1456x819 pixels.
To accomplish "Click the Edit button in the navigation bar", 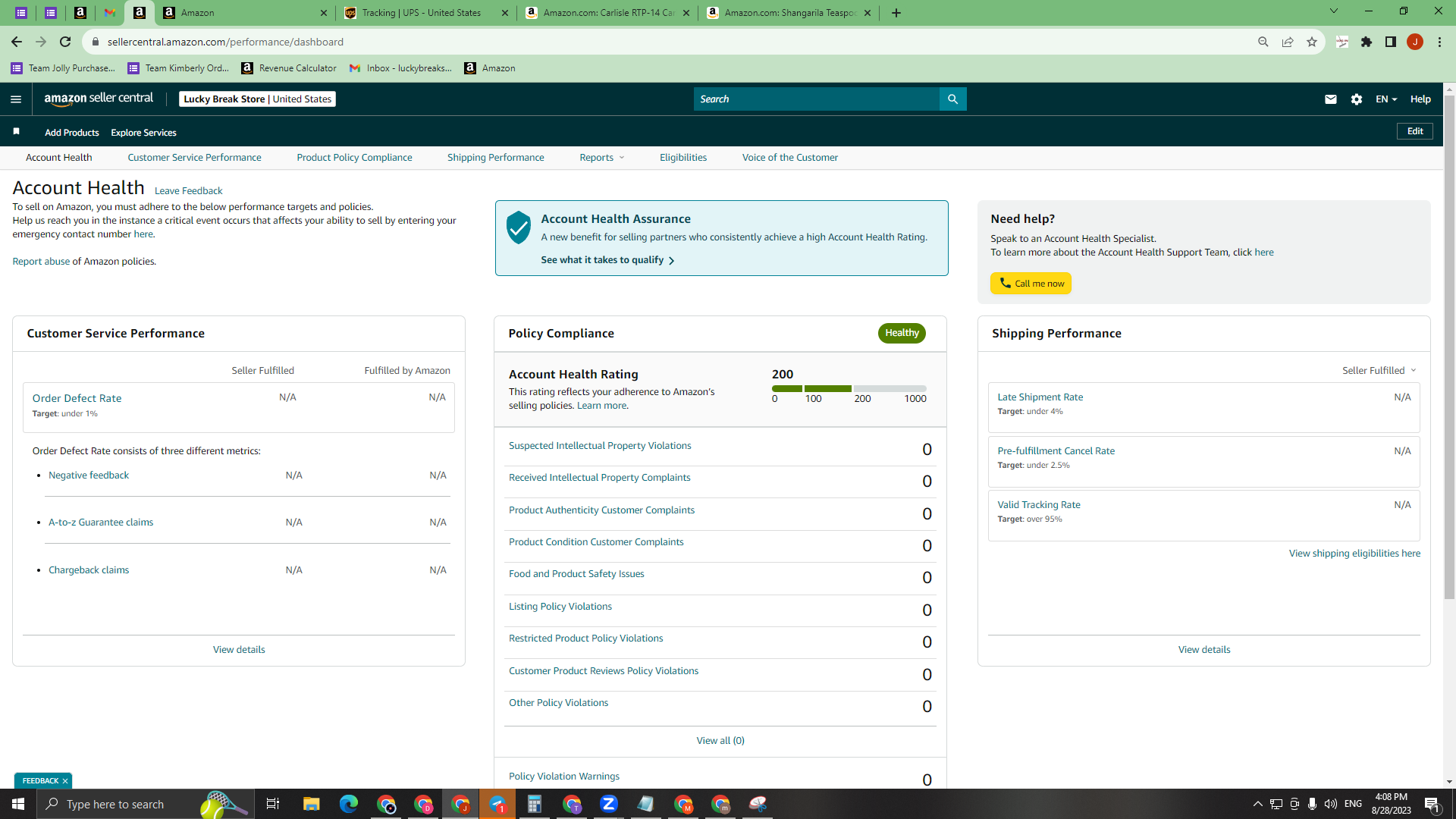I will pyautogui.click(x=1415, y=131).
